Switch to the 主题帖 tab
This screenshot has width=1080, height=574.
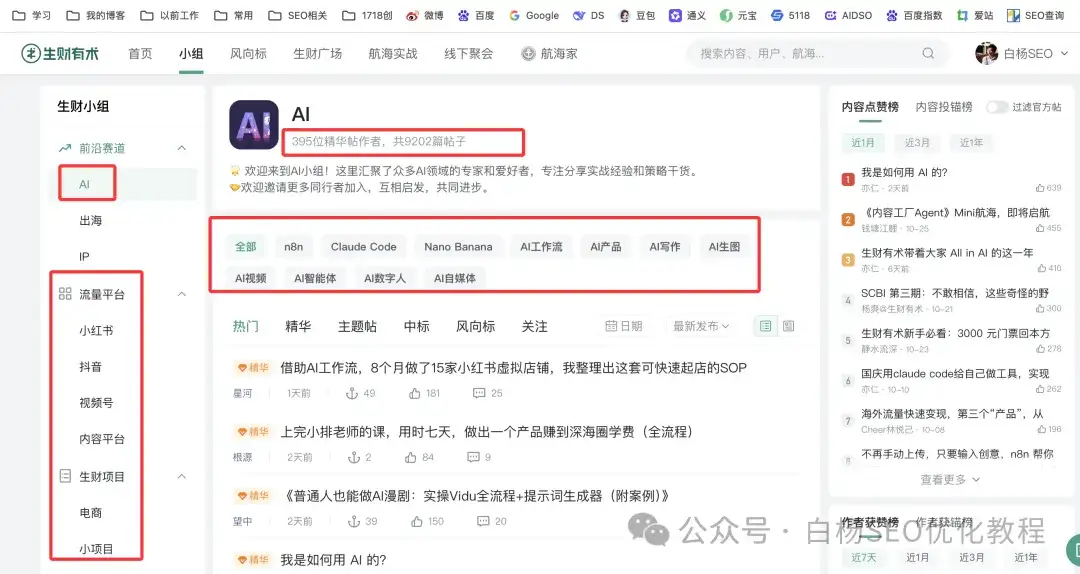point(357,326)
